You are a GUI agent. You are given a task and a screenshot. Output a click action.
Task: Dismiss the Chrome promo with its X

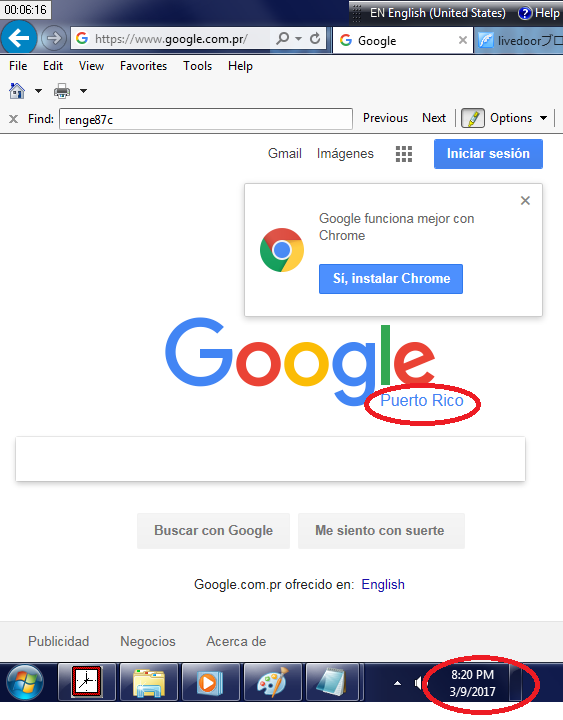525,201
